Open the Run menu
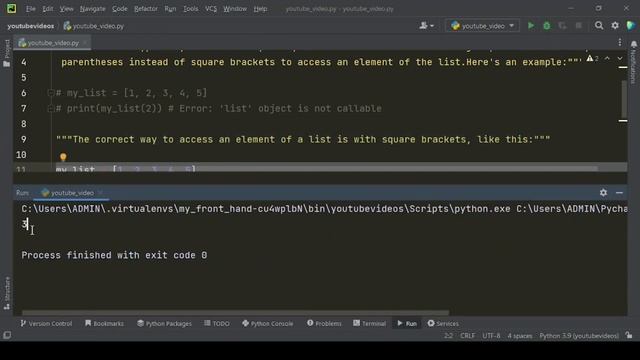Viewport: 640px width, 360px height. tap(170, 9)
